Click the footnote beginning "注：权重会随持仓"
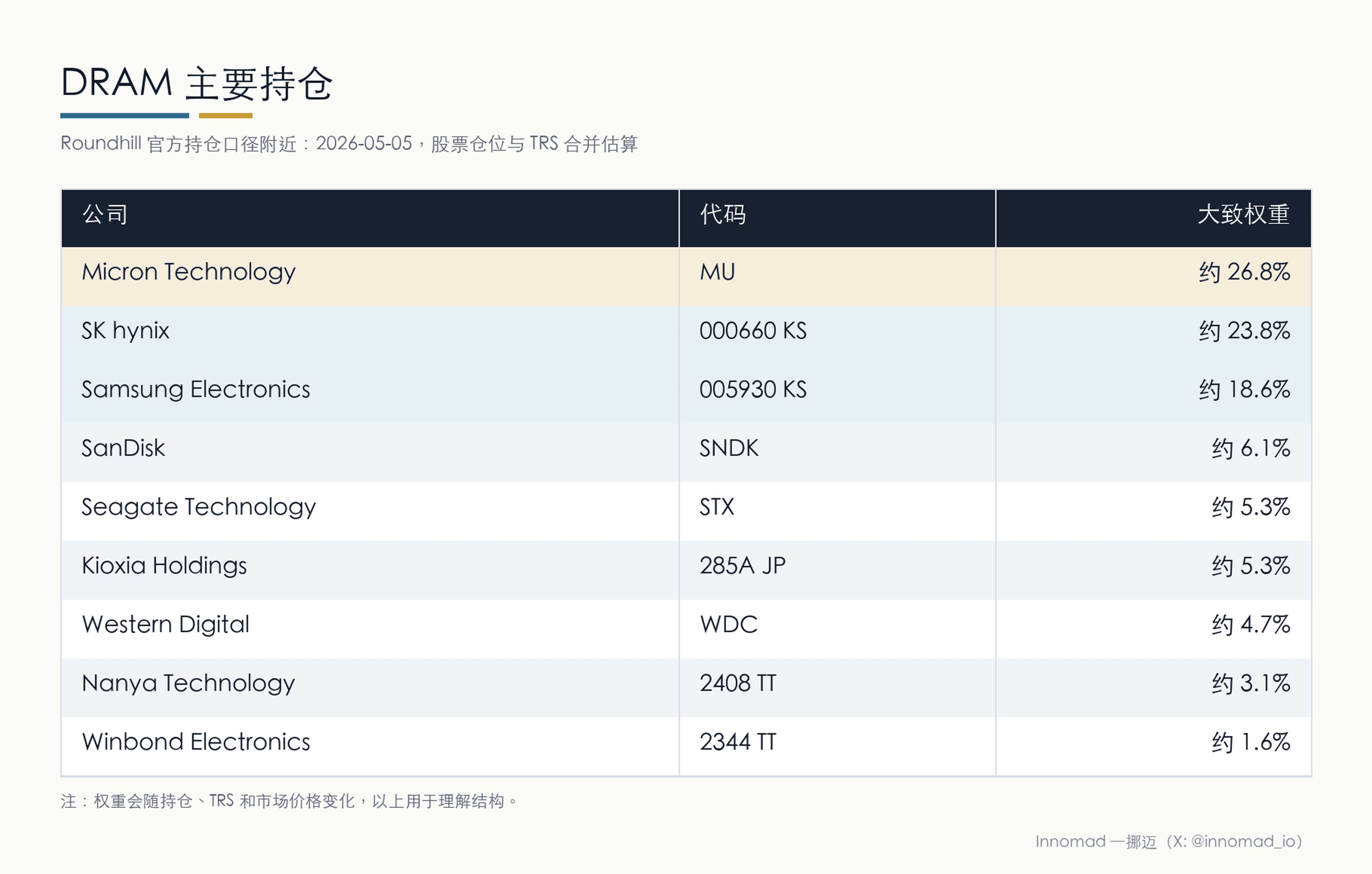This screenshot has height=874, width=1372. [x=289, y=801]
